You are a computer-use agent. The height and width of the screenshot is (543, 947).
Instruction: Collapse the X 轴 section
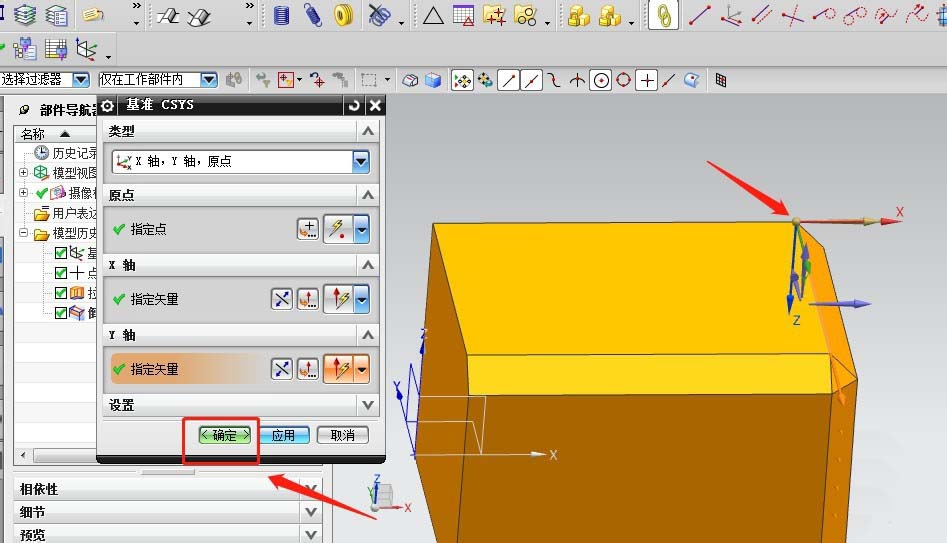pos(368,265)
